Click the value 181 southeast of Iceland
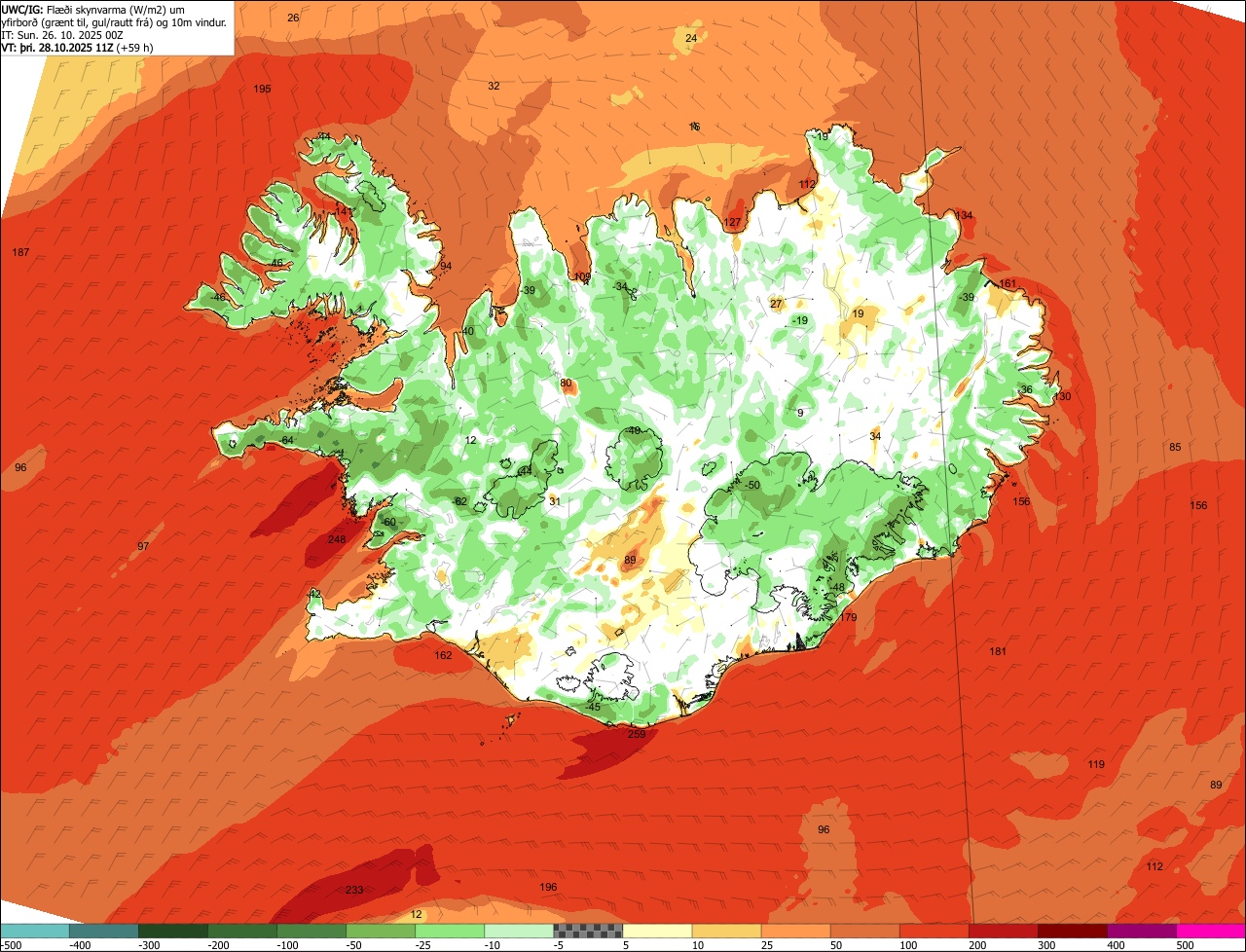 click(998, 651)
